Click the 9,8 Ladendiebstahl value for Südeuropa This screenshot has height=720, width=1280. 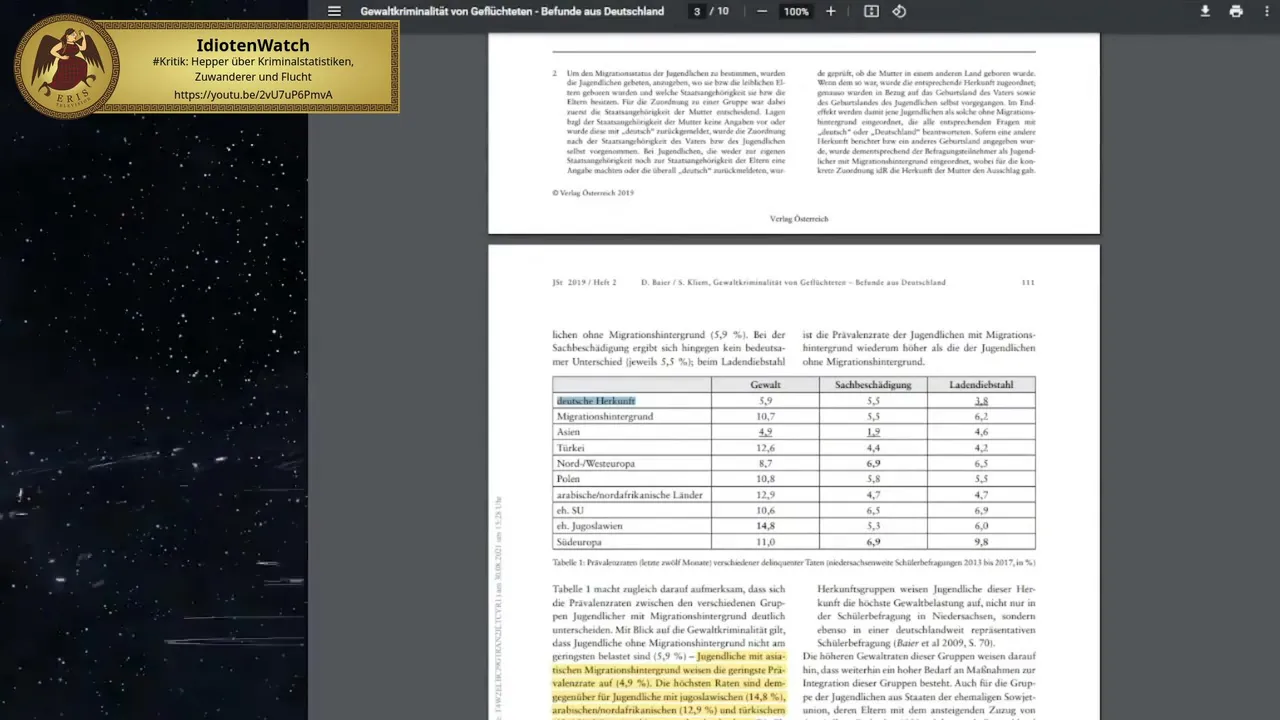pos(981,542)
